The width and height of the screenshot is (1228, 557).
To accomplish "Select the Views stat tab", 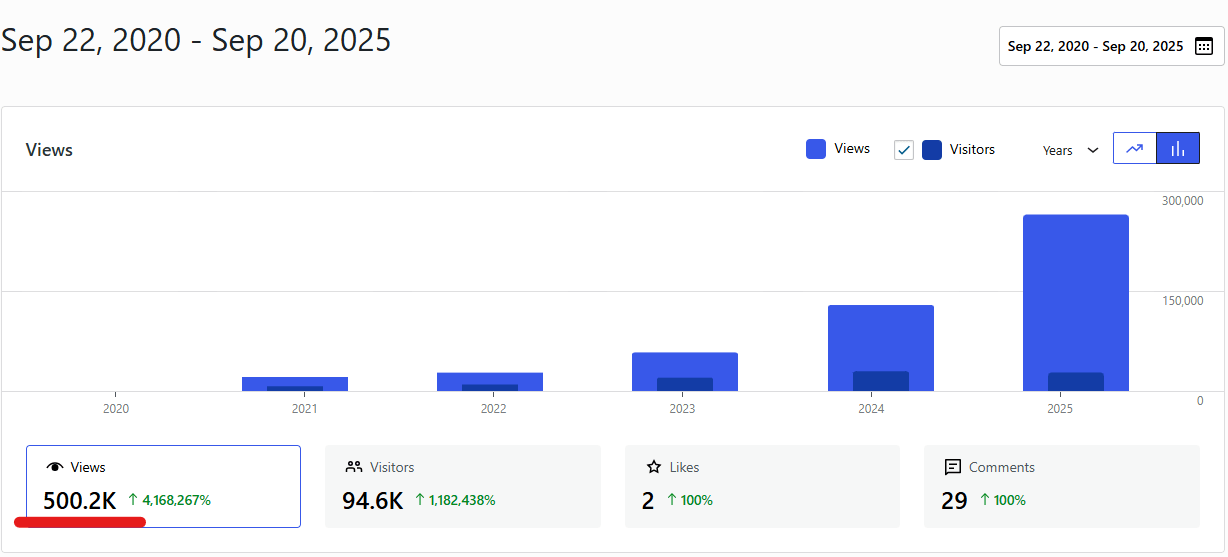I will click(163, 486).
